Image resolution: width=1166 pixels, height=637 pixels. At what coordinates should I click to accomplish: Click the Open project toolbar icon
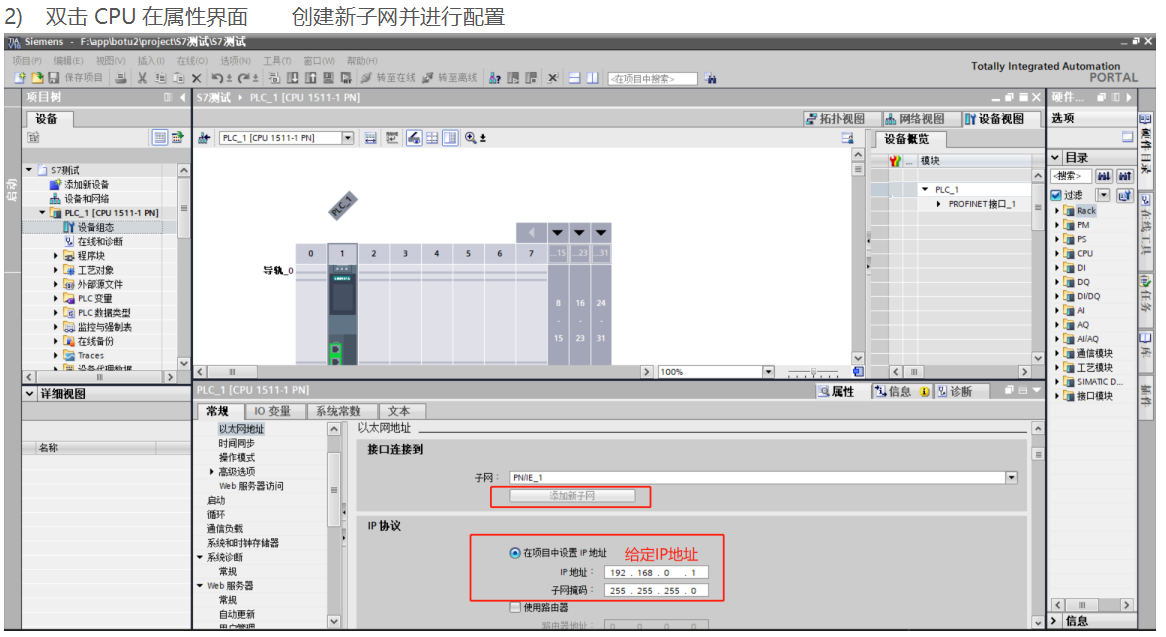37,78
